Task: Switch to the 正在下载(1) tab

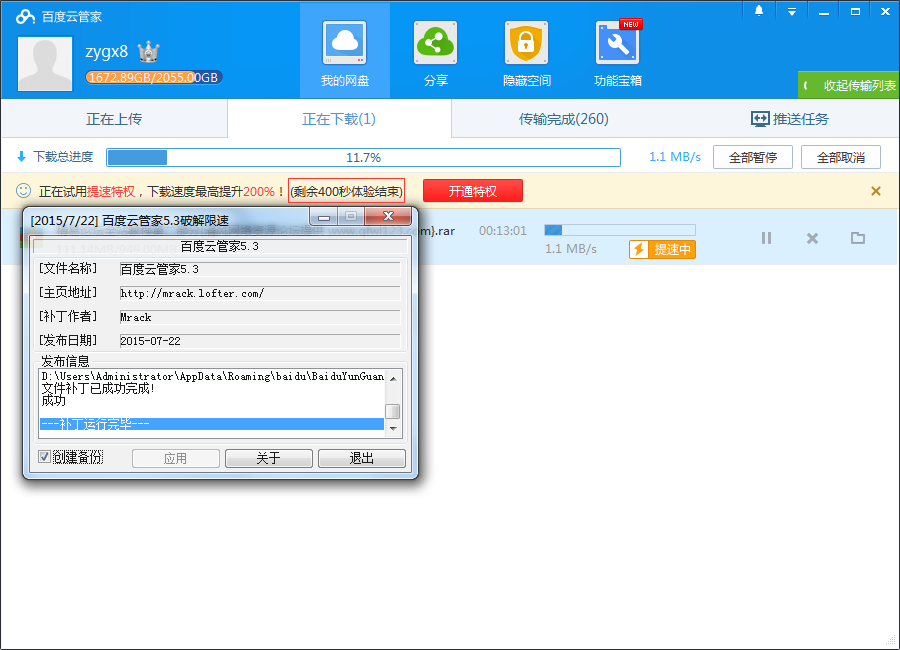Action: click(339, 119)
